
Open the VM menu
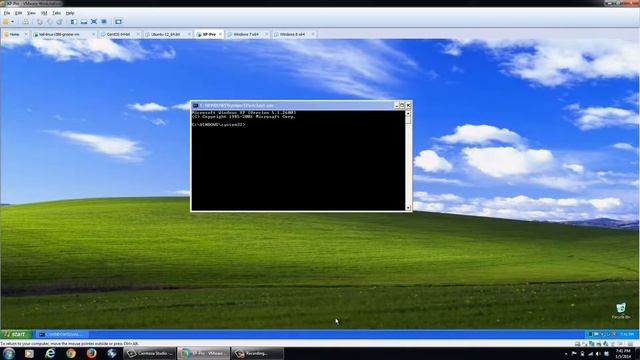click(44, 13)
